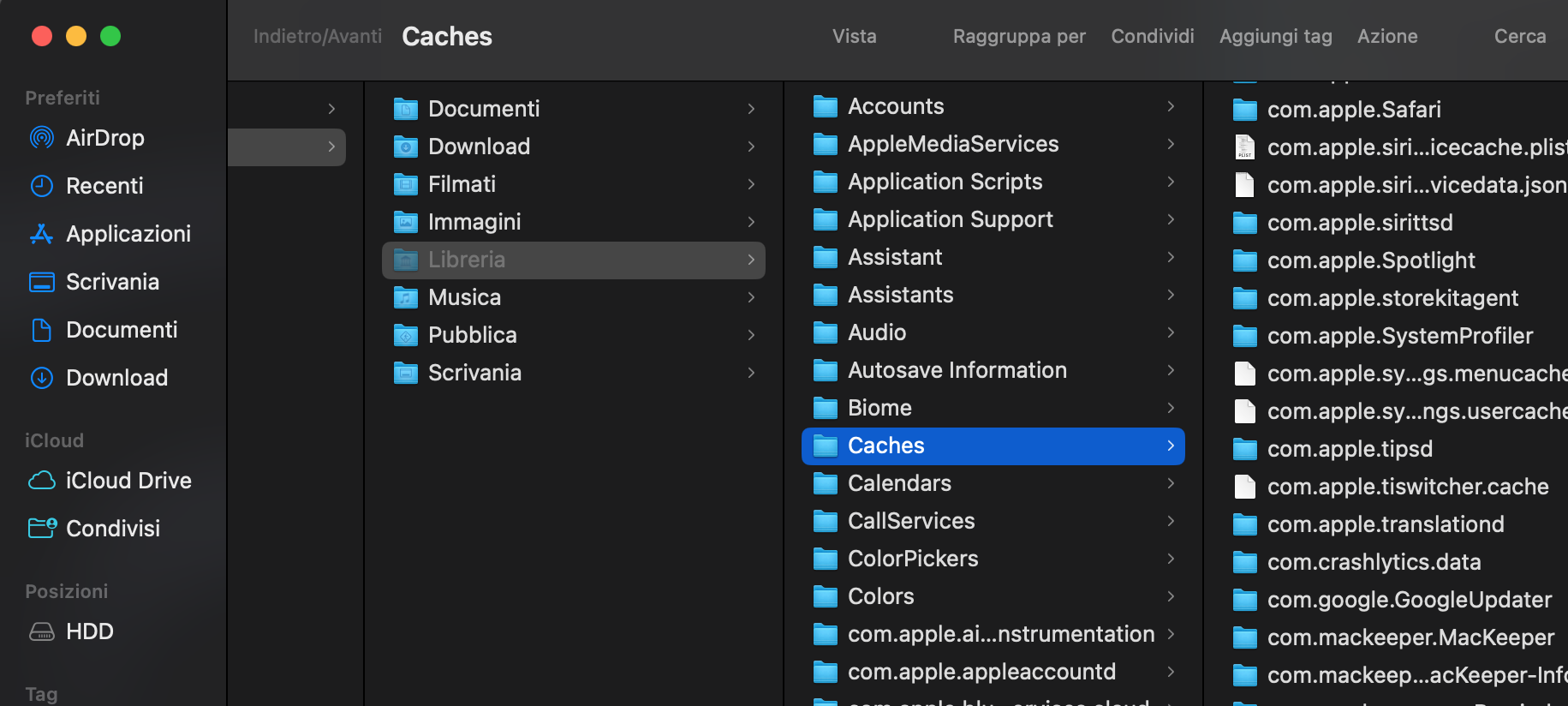This screenshot has height=706, width=1568.
Task: Expand the ColorPickers folder chevron
Action: 1171,559
